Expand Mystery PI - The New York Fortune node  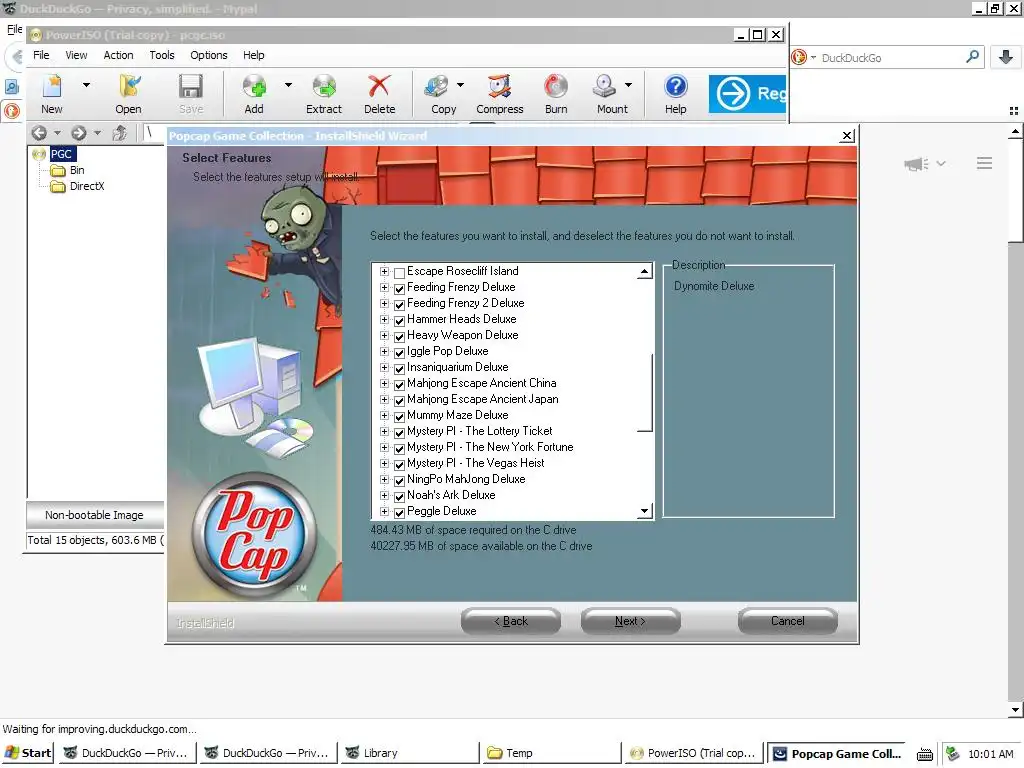pos(385,447)
